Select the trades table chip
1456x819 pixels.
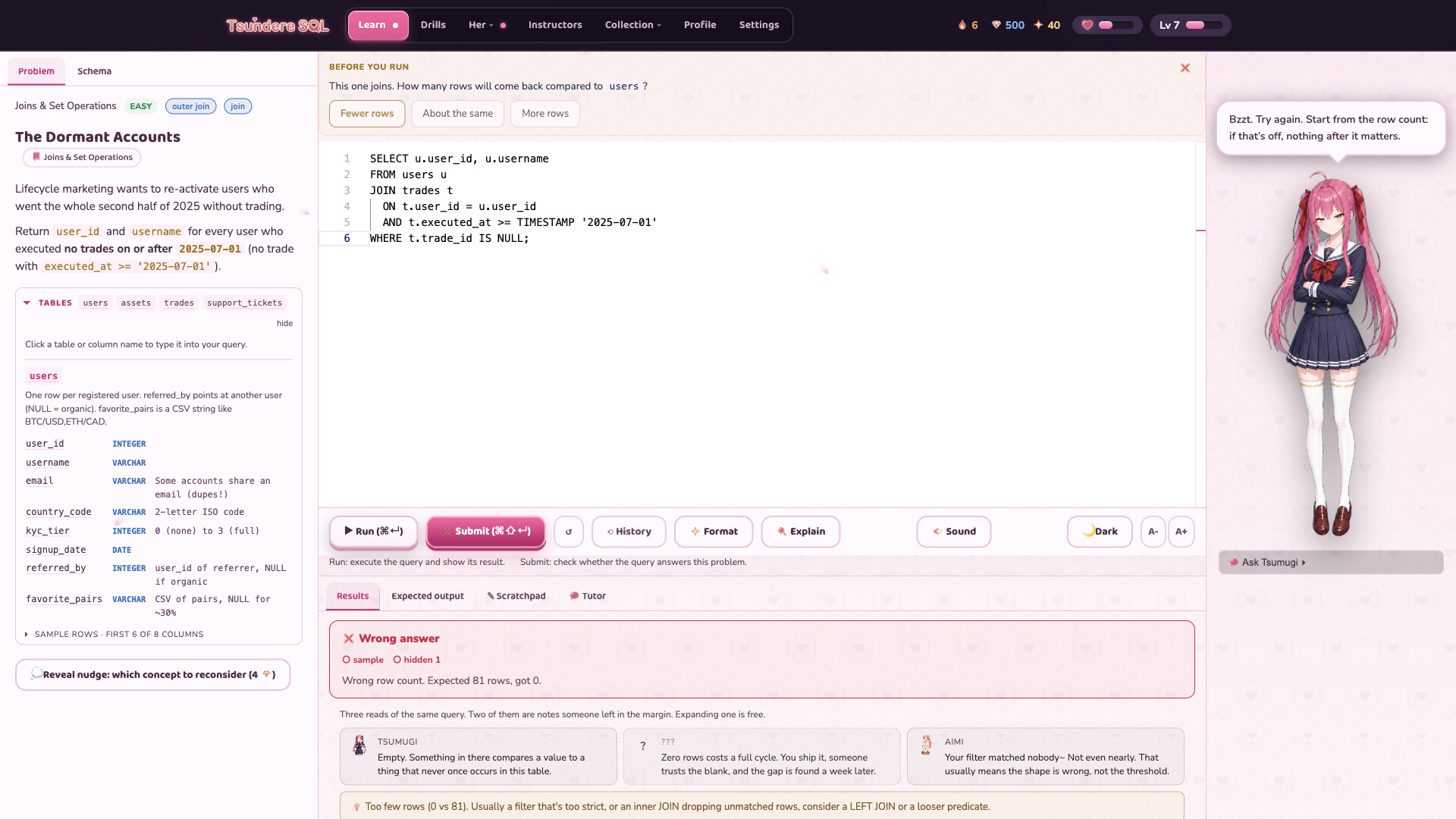click(179, 303)
